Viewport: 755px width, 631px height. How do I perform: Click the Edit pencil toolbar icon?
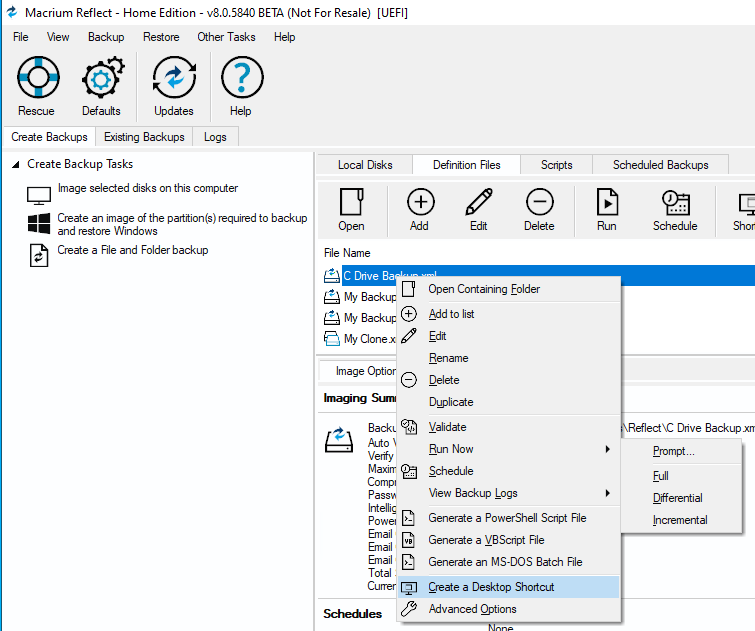(479, 202)
